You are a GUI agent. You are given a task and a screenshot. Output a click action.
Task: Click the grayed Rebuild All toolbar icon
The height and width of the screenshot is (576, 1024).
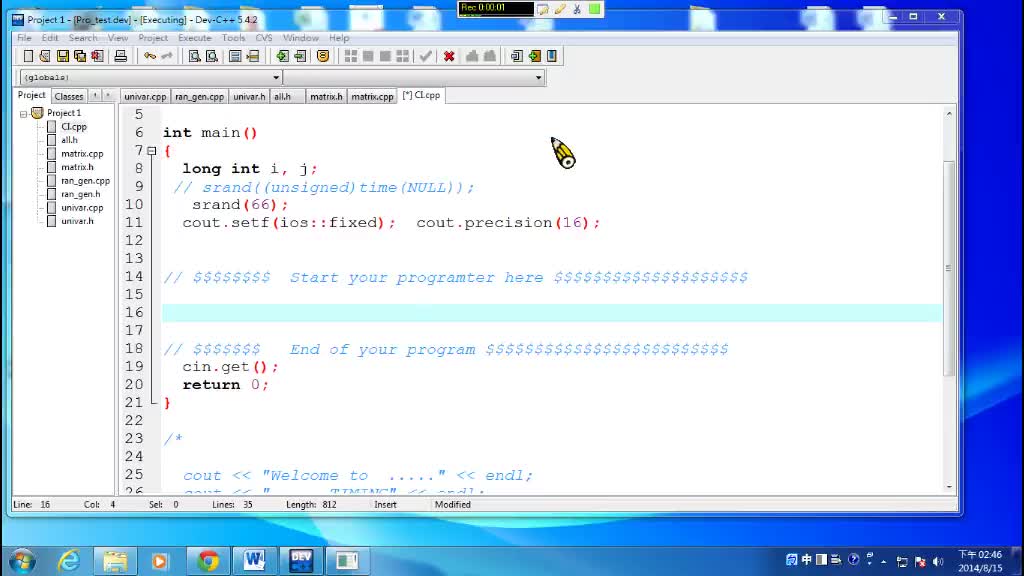coord(402,56)
